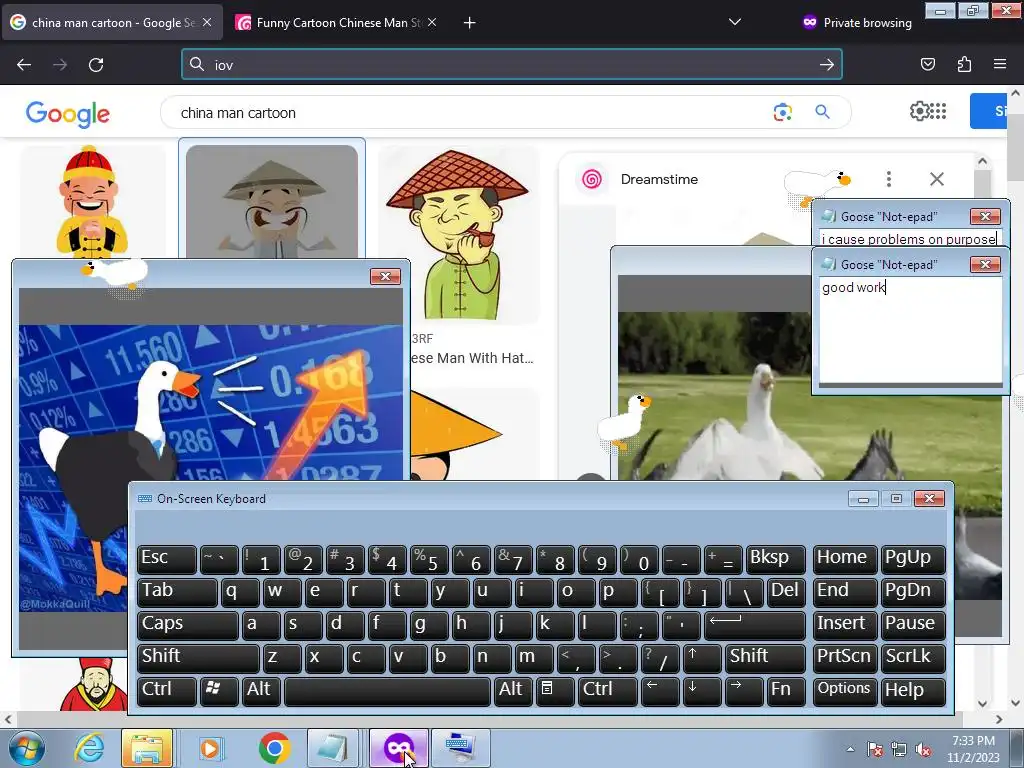Toggle the Caps key on On-Screen Keyboard
Screen dimensions: 1024x768
(x=187, y=624)
